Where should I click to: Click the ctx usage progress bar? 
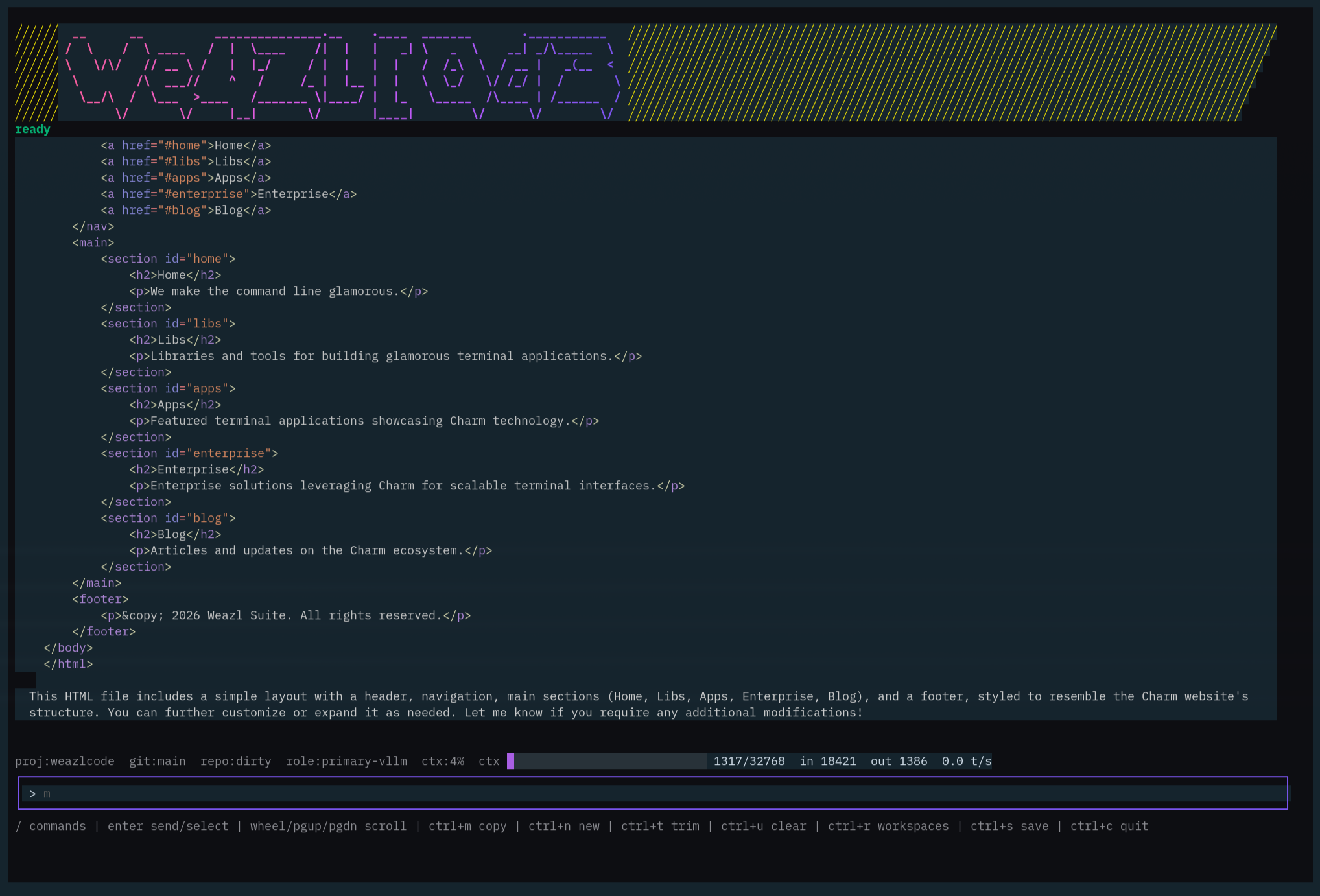click(606, 761)
